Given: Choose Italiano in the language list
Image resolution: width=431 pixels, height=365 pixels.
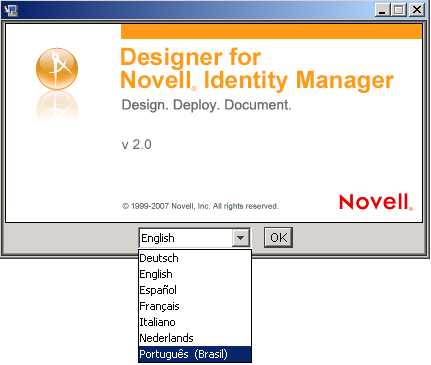Looking at the screenshot, I should (x=195, y=322).
